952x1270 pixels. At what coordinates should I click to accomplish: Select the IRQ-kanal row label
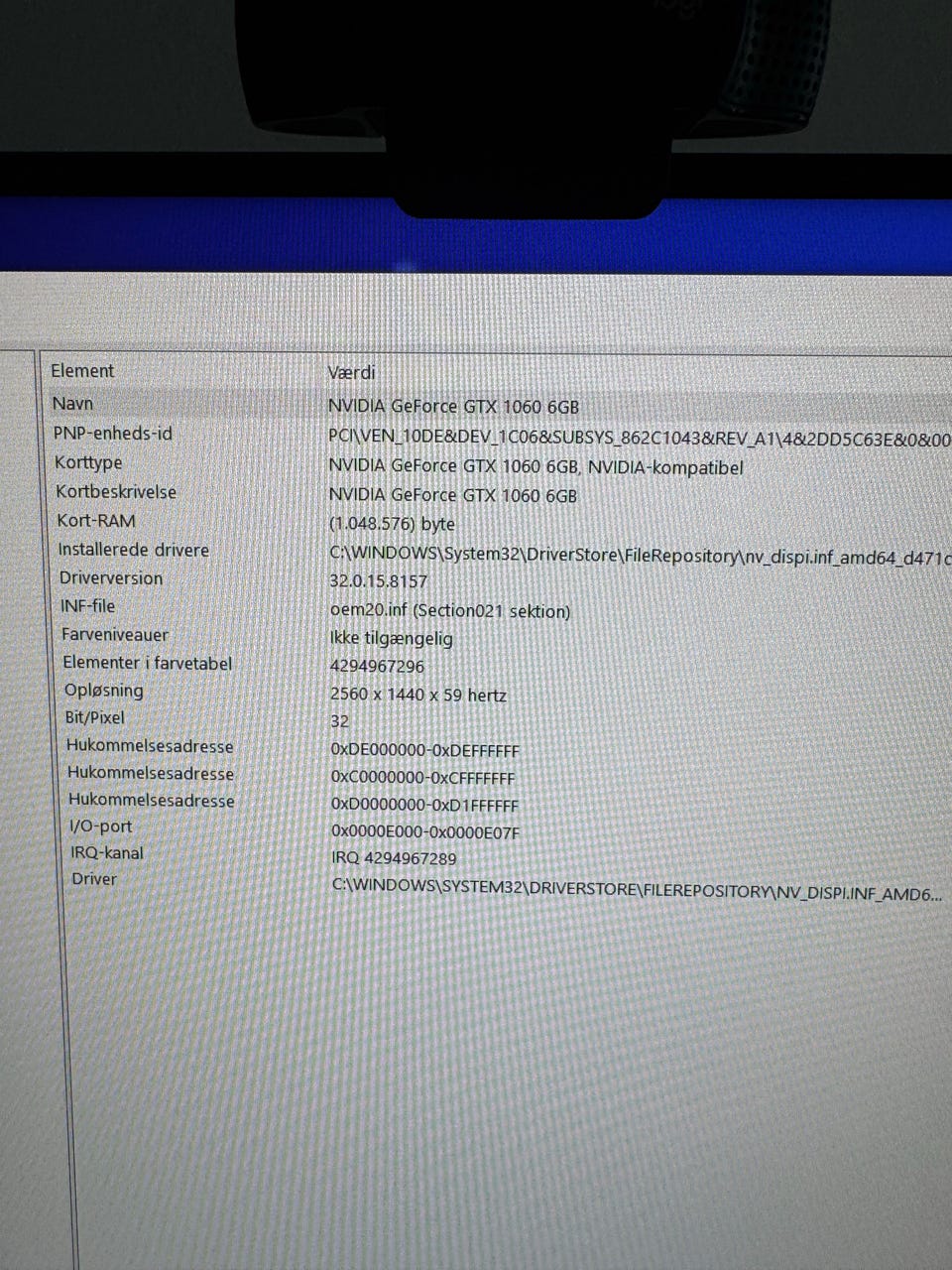106,853
